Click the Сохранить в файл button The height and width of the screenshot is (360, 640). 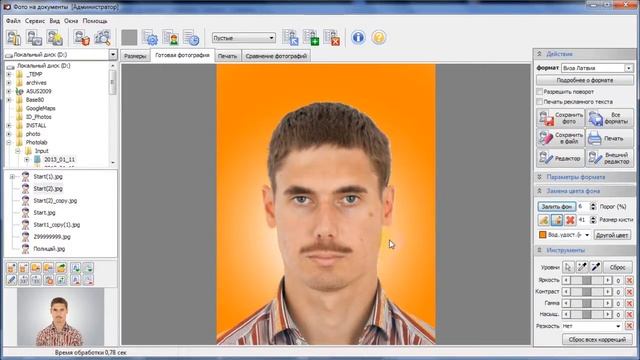coord(560,138)
